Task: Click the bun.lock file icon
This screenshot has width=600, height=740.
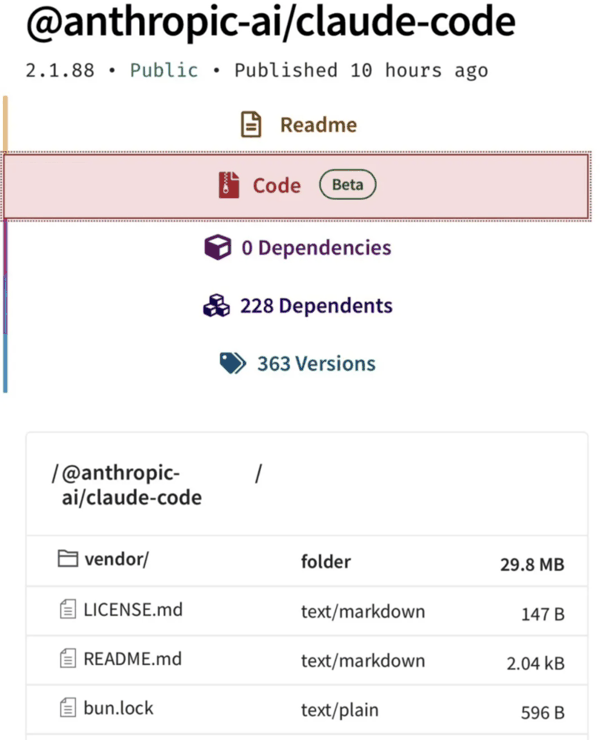Action: click(68, 709)
